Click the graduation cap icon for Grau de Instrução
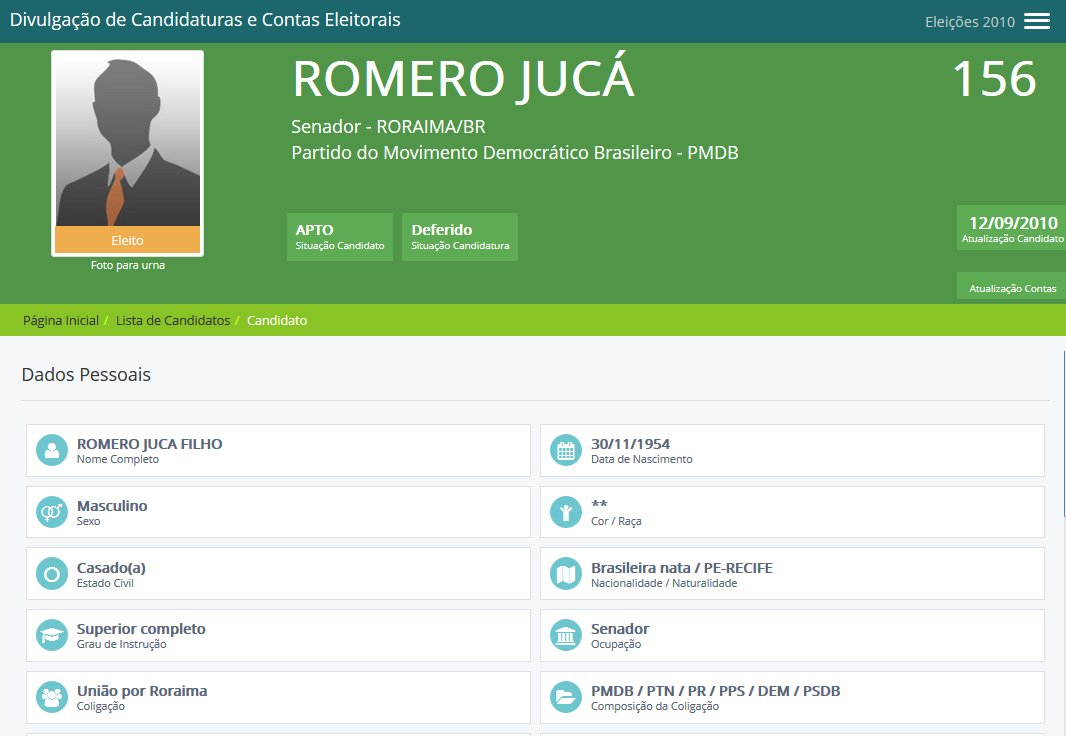Screen dimensions: 1066x736 pos(52,635)
